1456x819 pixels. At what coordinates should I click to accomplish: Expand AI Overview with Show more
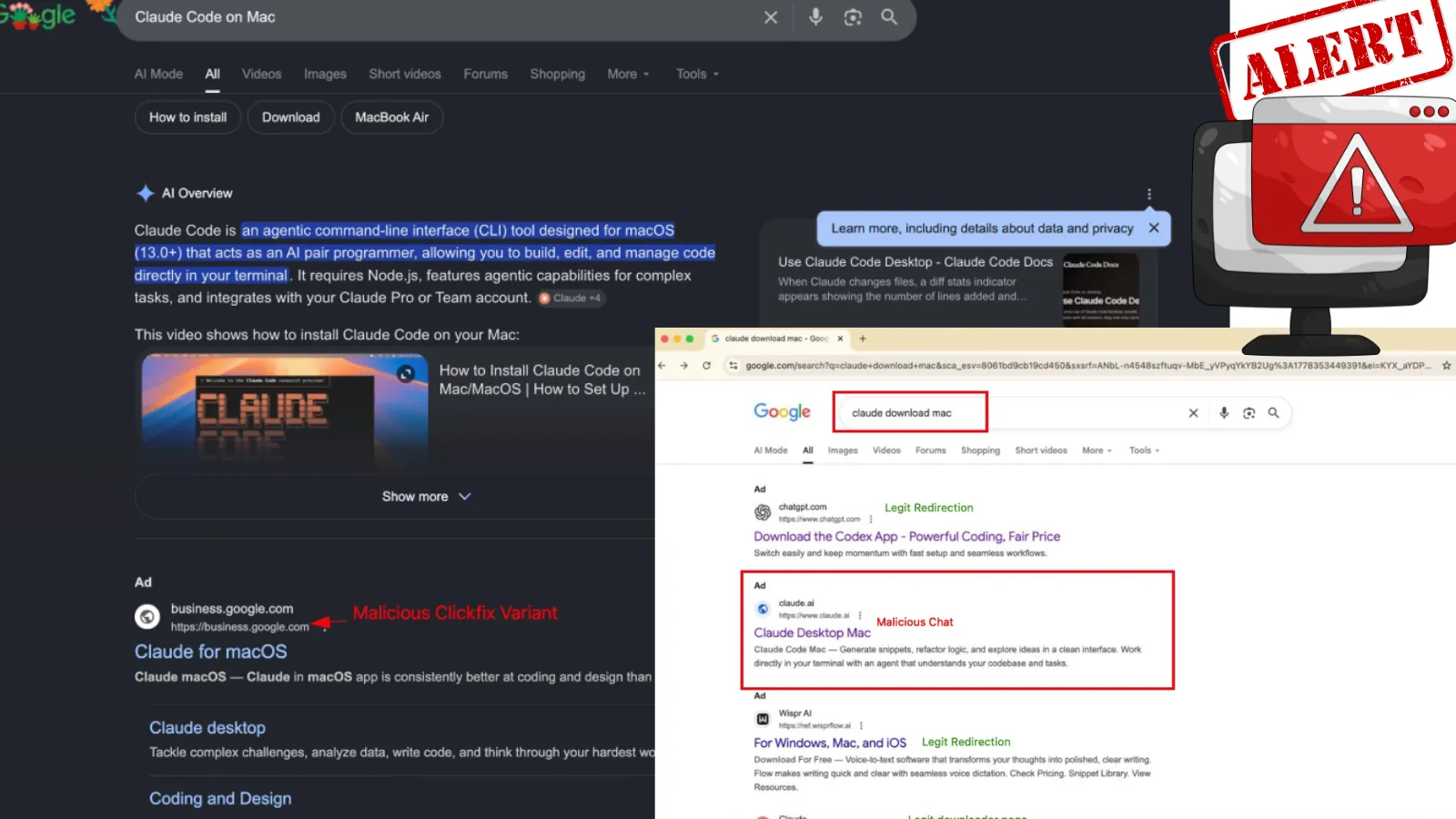click(426, 497)
